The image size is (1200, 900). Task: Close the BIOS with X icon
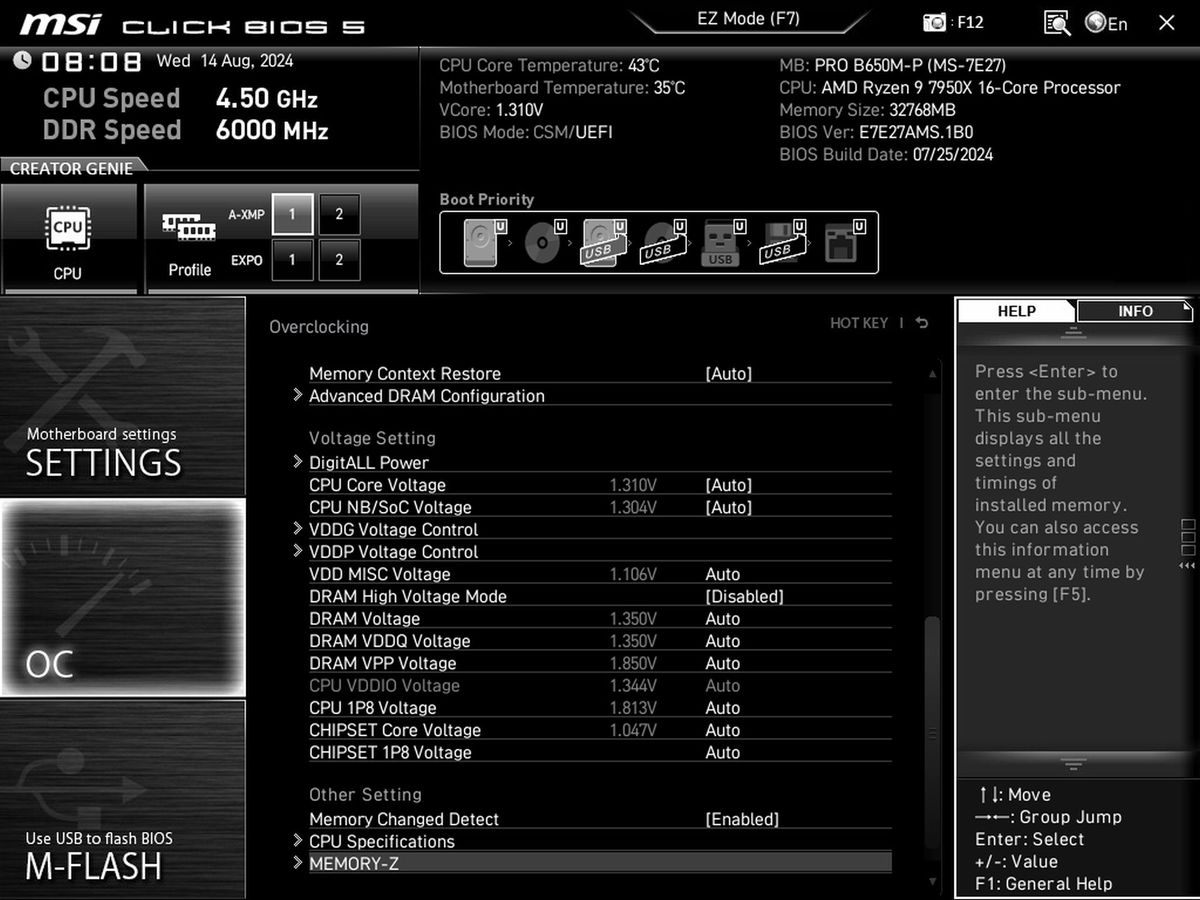(1166, 23)
